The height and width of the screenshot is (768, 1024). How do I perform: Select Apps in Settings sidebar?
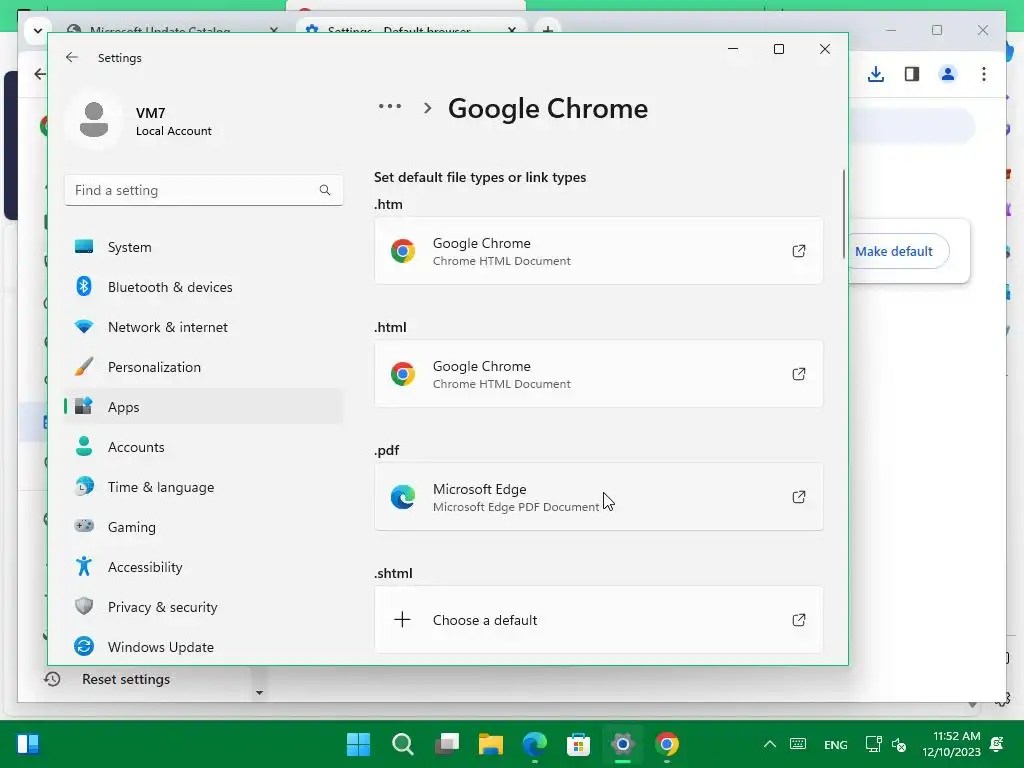[x=204, y=407]
